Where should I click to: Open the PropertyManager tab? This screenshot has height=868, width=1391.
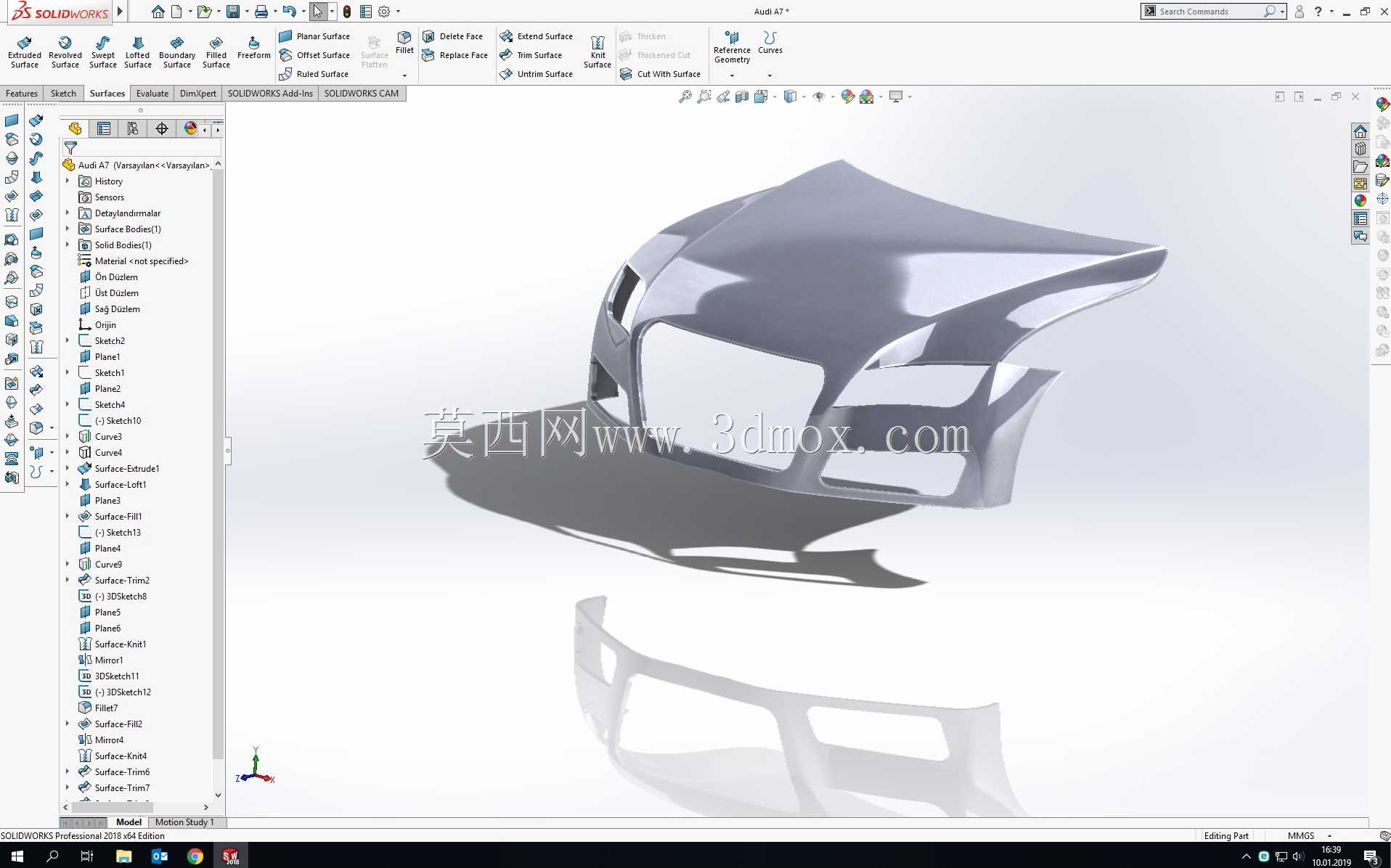(104, 128)
